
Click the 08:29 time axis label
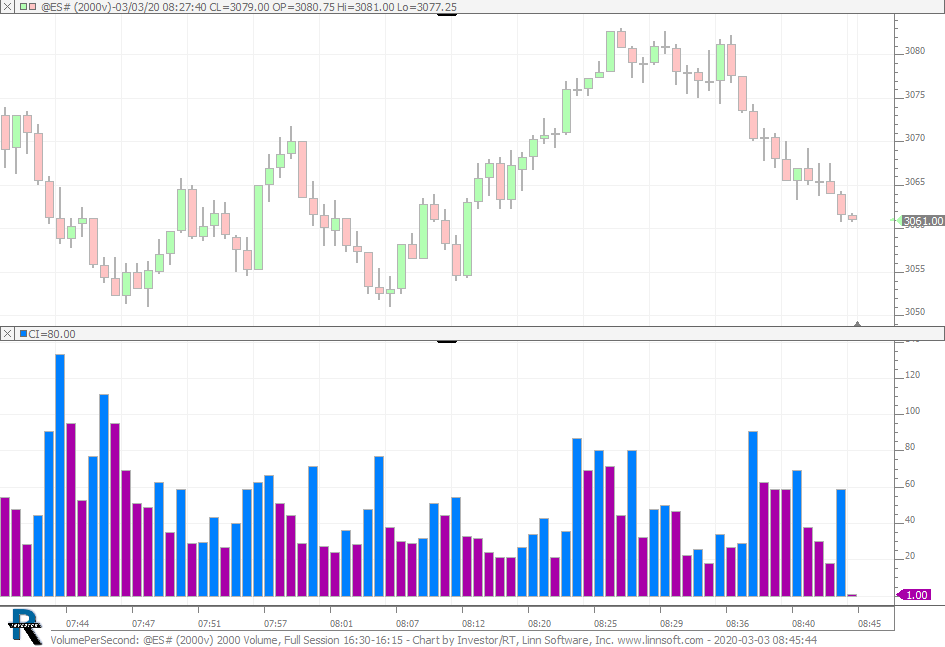(x=671, y=624)
